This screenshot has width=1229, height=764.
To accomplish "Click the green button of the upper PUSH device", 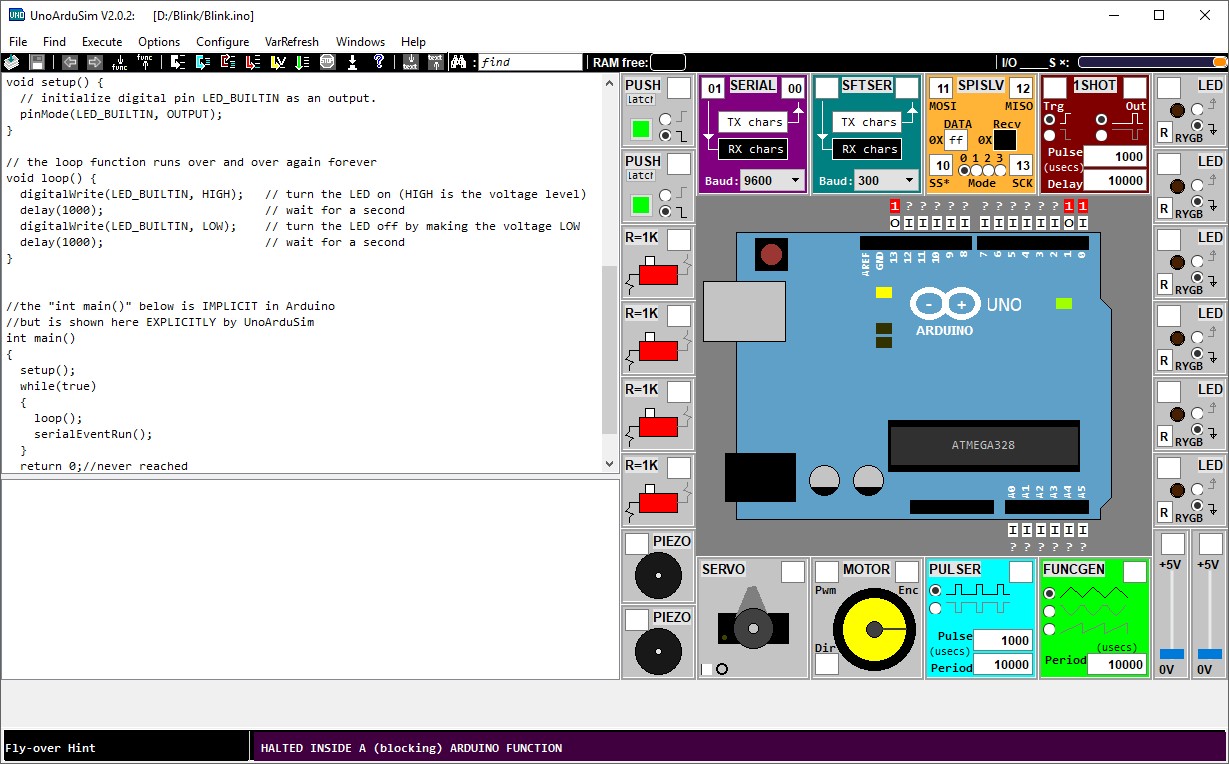I will (x=641, y=129).
